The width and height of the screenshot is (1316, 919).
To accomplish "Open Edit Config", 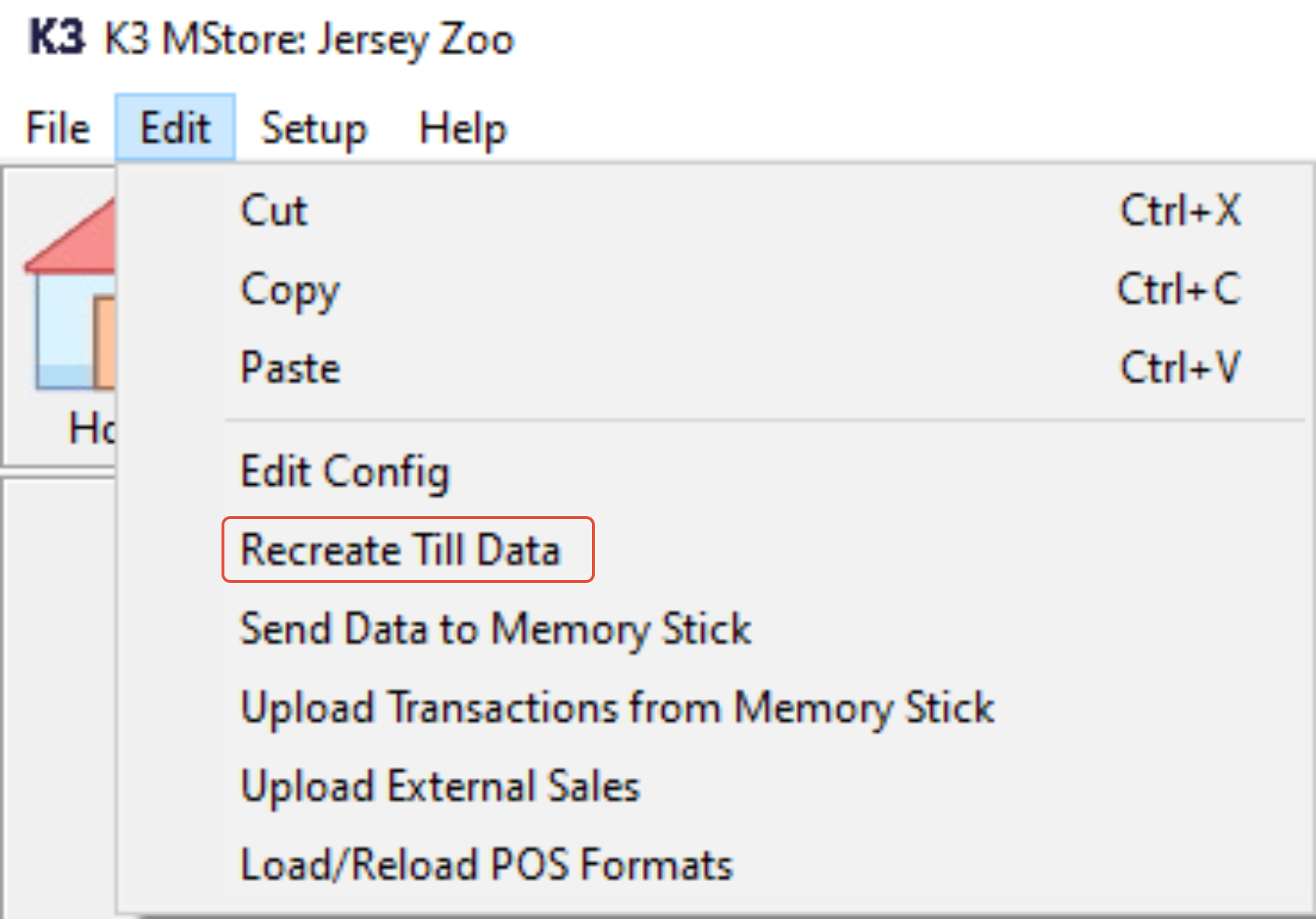I will [x=345, y=472].
